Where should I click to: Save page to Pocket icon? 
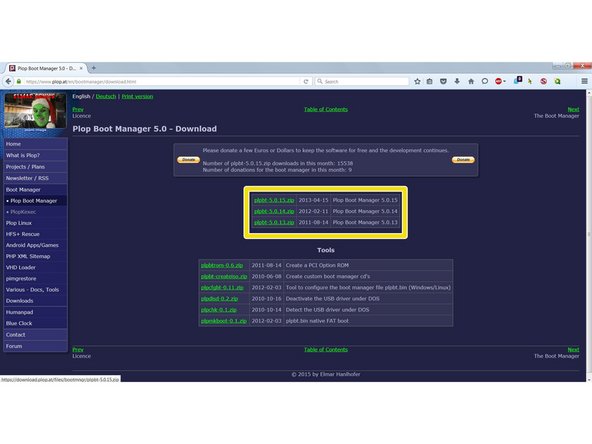(x=443, y=81)
